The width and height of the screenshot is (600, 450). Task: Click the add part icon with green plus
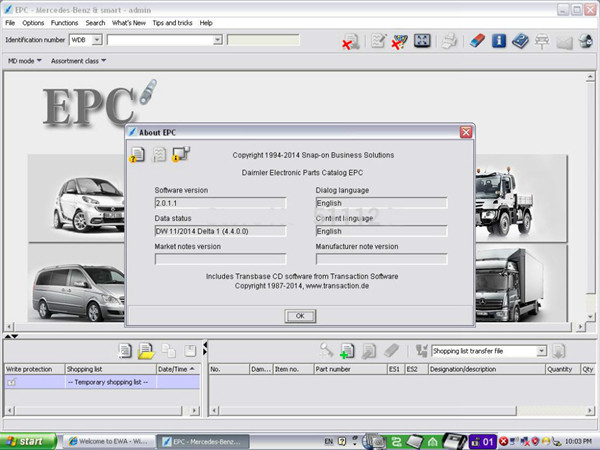click(x=347, y=351)
